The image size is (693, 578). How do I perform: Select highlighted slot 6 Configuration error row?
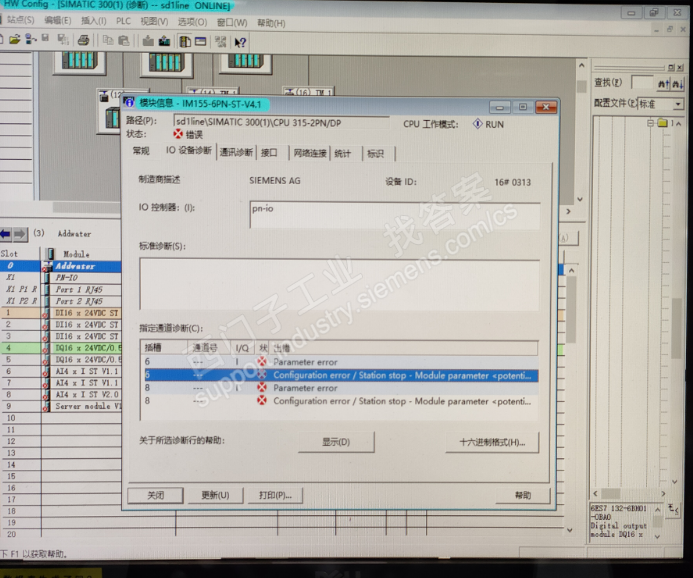[339, 375]
